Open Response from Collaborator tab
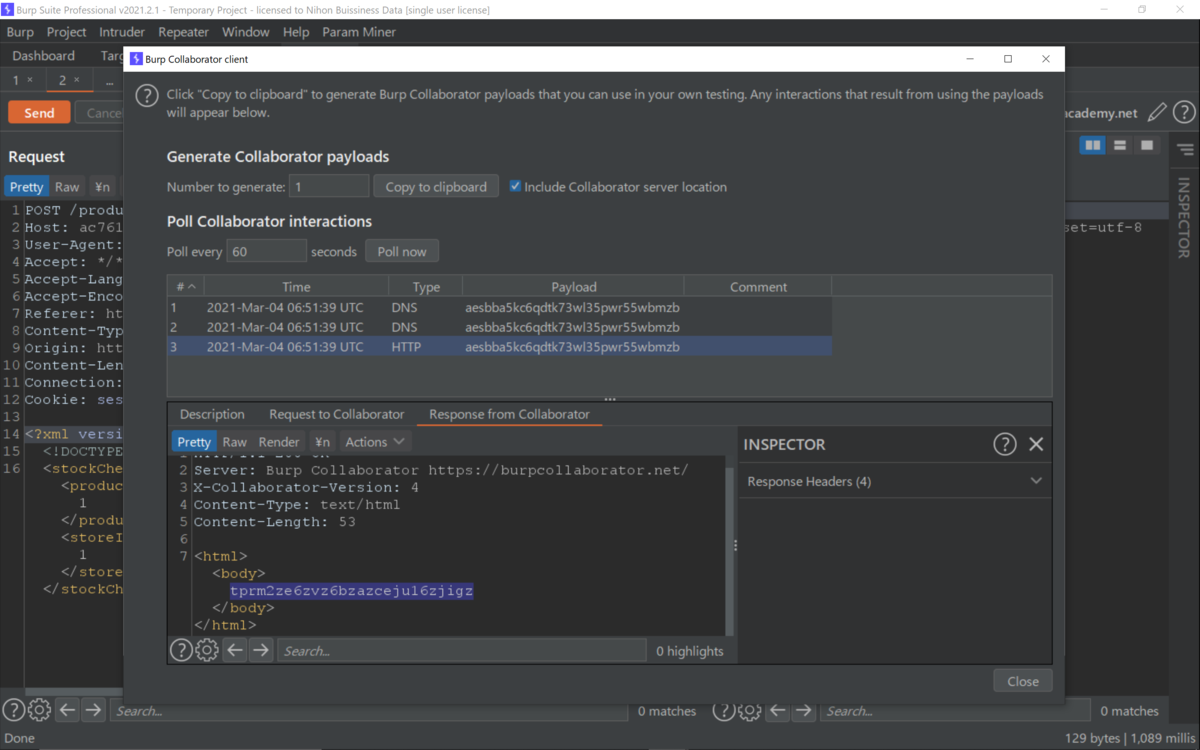Image resolution: width=1200 pixels, height=750 pixels. pos(509,414)
